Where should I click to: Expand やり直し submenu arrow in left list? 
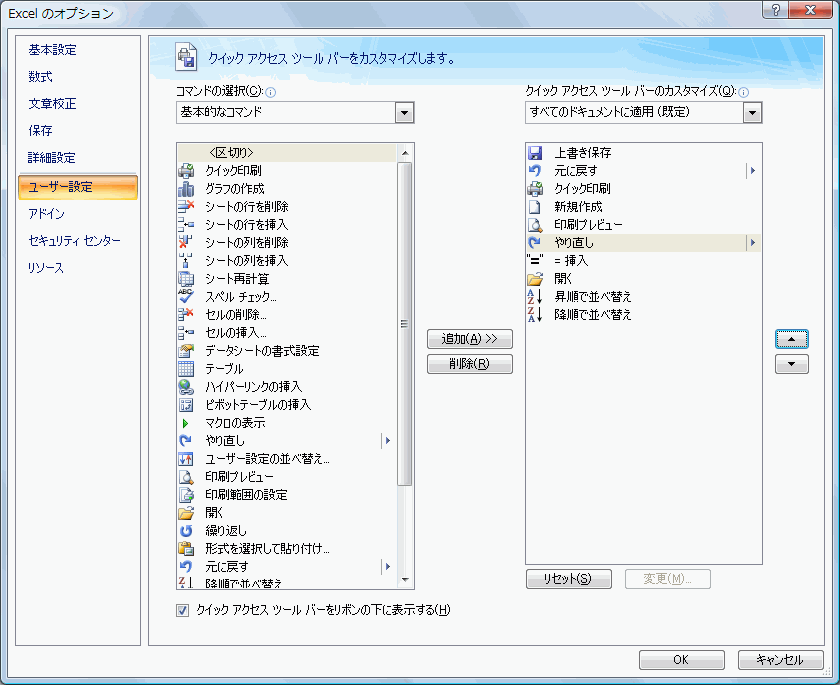pyautogui.click(x=388, y=441)
